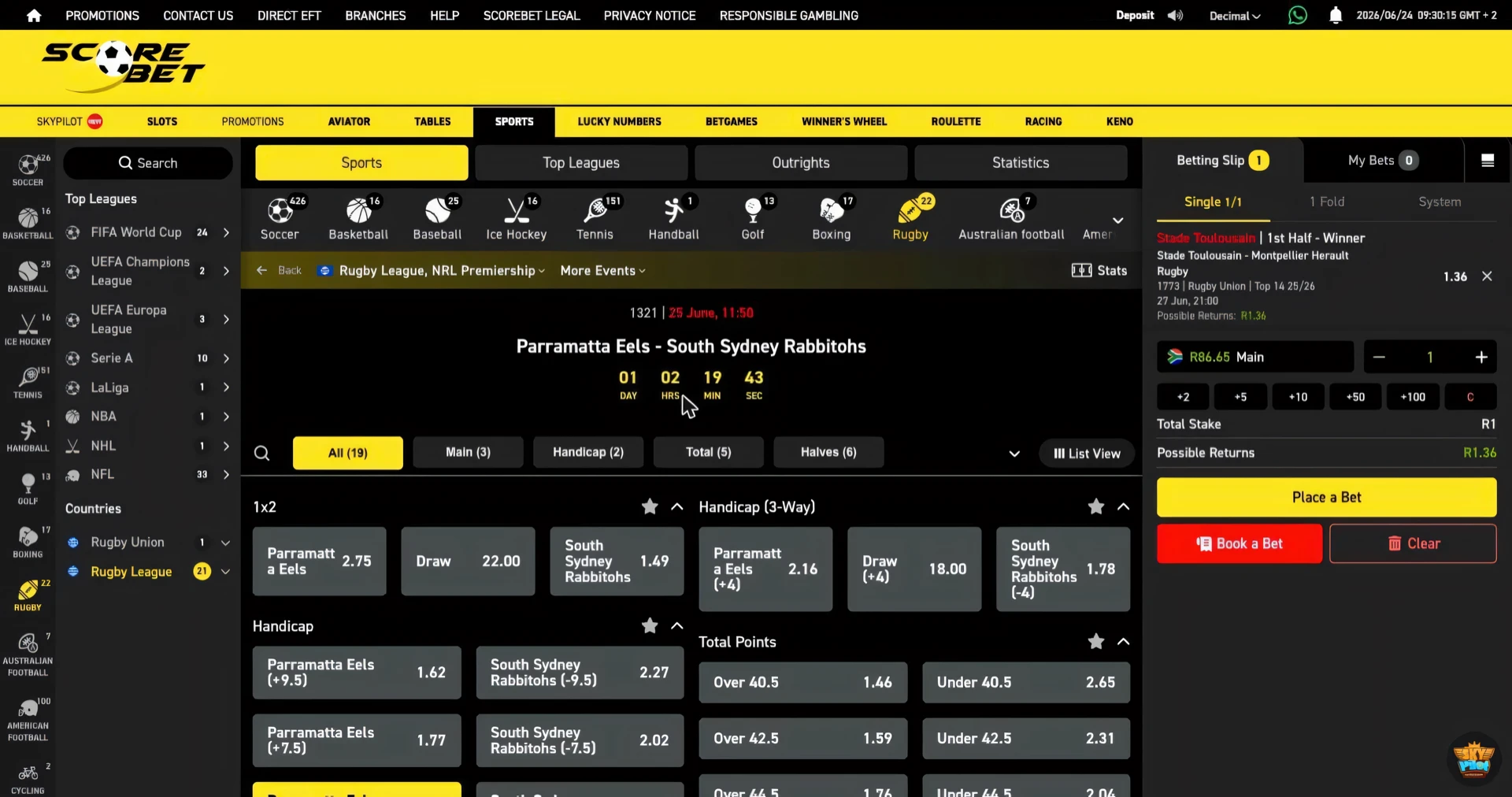
Task: Switch to List View
Action: 1087,454
